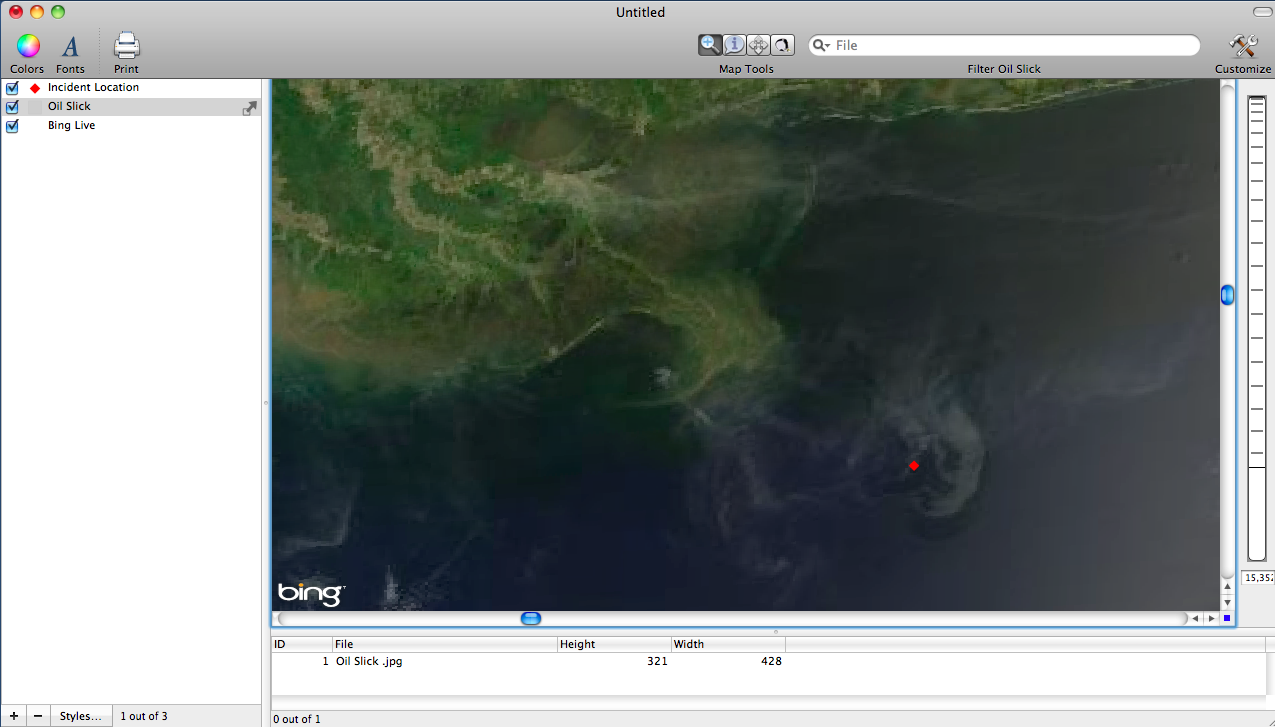Screen dimensions: 1275x727
Task: Select the Bing Live layer name
Action: coord(72,126)
